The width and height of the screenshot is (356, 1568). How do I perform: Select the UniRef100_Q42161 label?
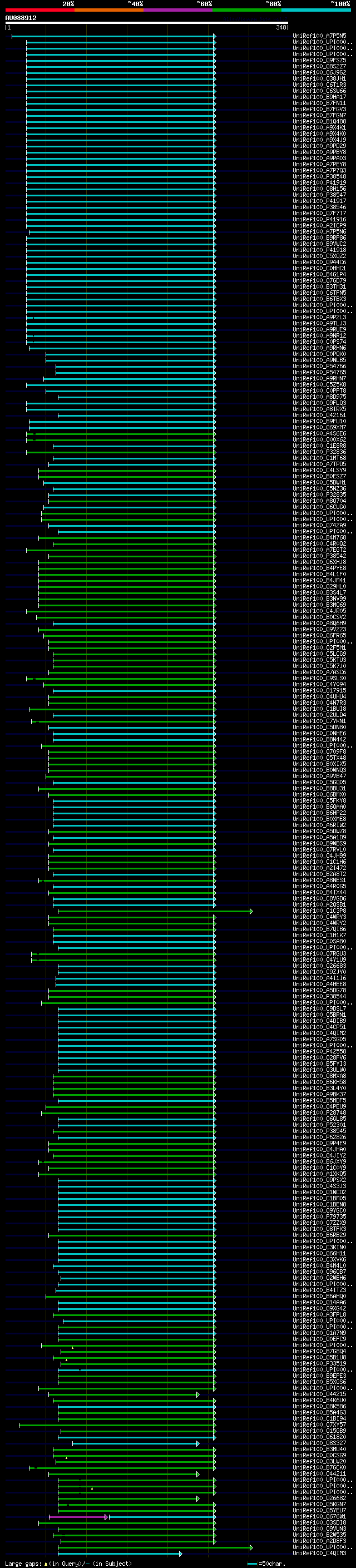point(319,415)
